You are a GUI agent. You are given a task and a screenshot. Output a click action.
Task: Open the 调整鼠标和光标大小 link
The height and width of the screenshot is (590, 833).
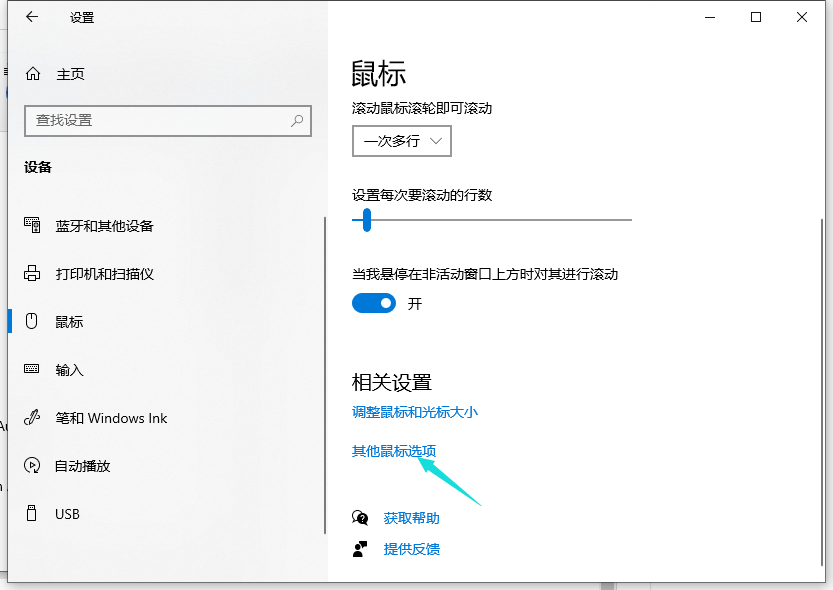[414, 412]
